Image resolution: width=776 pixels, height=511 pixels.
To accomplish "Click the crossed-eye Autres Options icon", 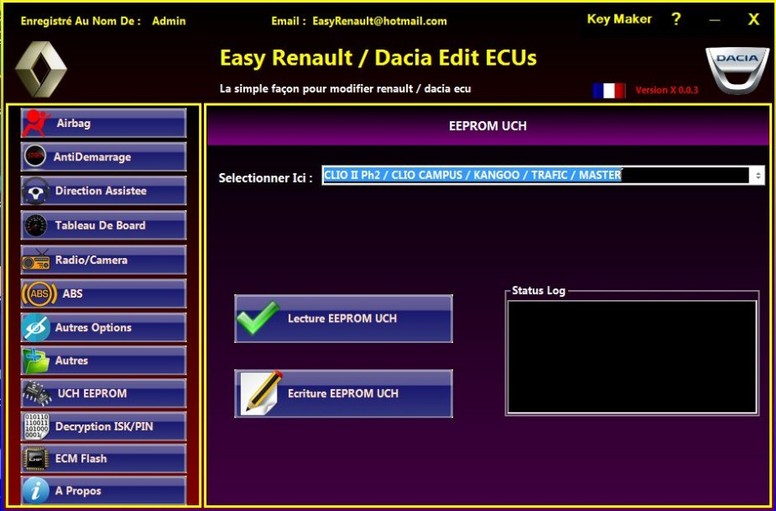I will (x=36, y=327).
